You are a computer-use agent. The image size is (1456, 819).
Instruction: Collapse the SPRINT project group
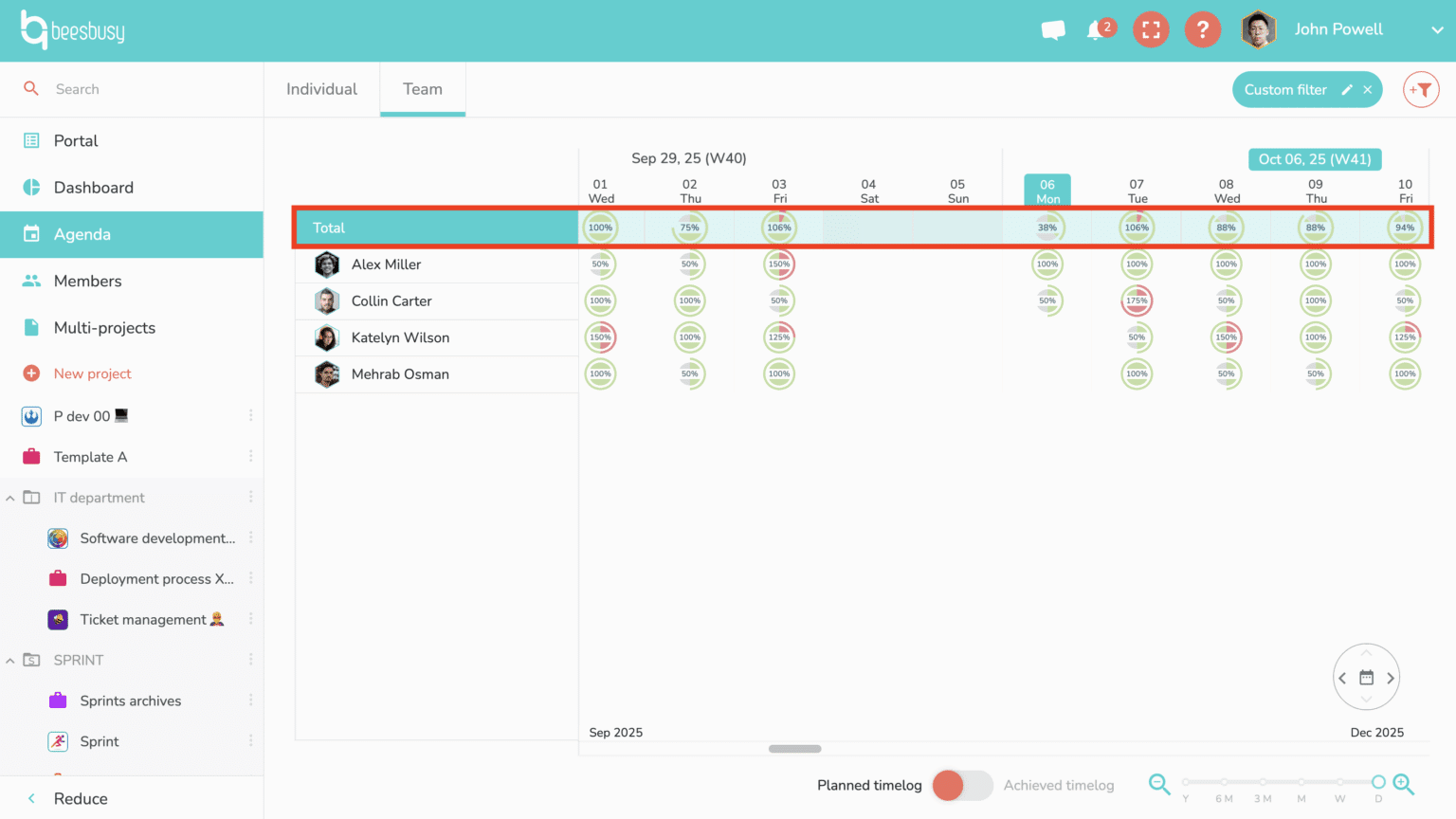point(9,660)
